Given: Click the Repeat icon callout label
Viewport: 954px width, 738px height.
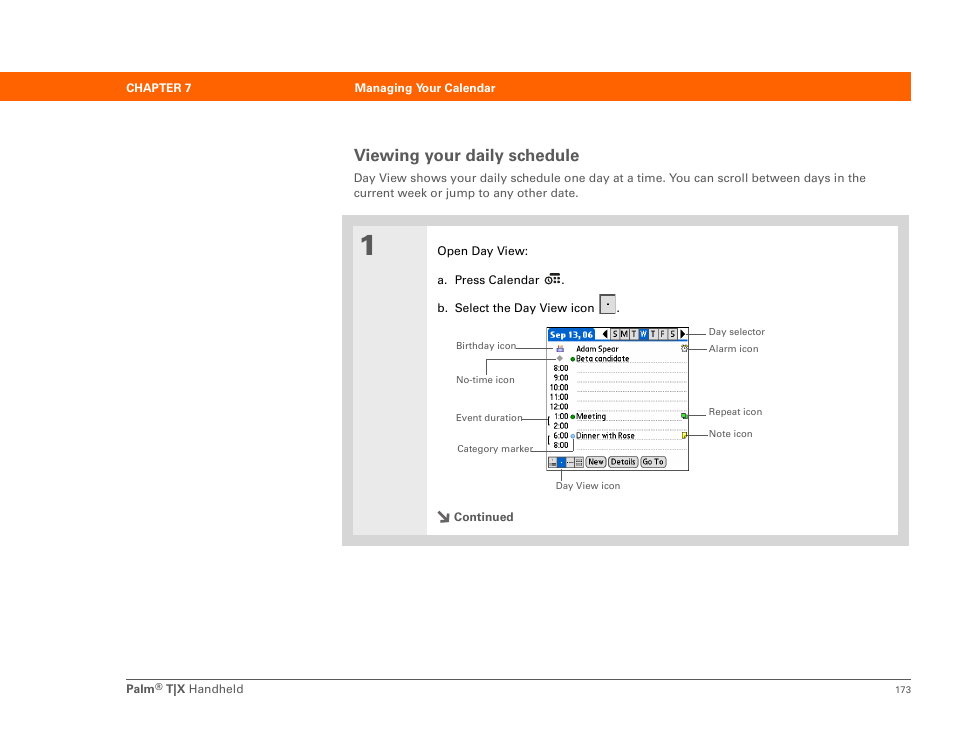Looking at the screenshot, I should (x=736, y=412).
